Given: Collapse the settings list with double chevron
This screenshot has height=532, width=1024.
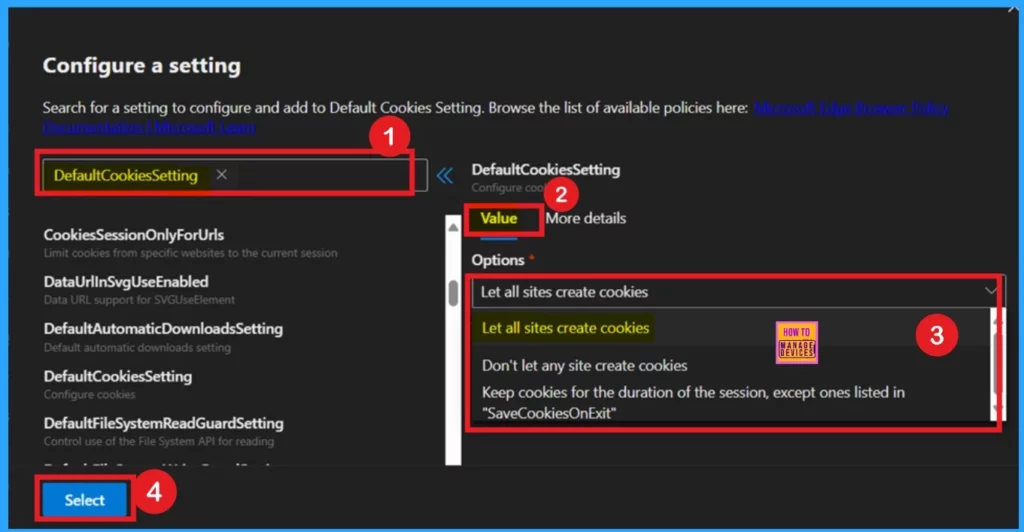Looking at the screenshot, I should click(x=445, y=176).
